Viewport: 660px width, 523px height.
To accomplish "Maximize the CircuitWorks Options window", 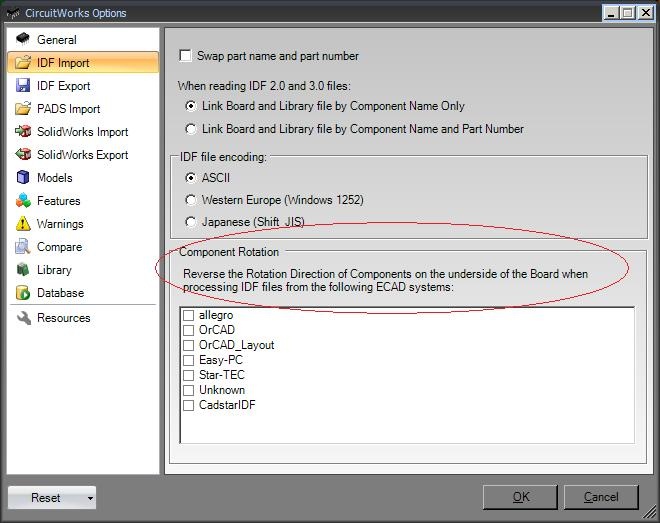I will pyautogui.click(x=628, y=13).
